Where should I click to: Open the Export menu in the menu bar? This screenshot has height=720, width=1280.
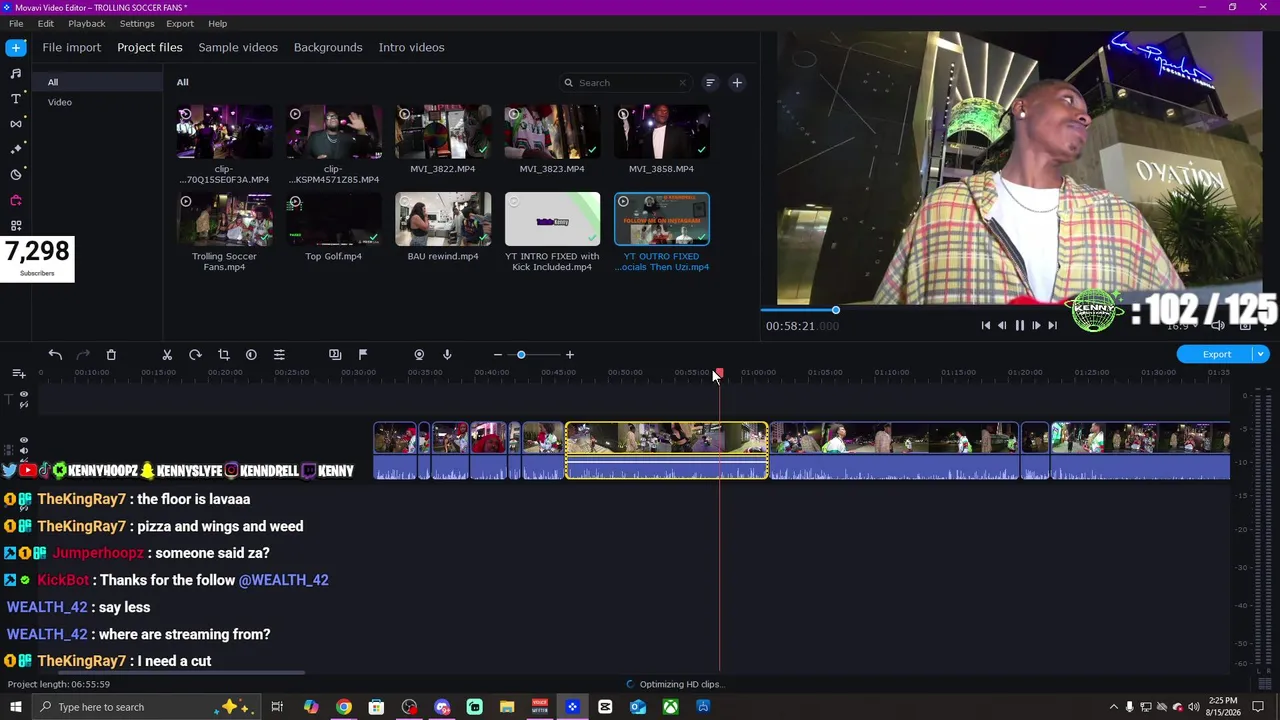click(x=180, y=23)
